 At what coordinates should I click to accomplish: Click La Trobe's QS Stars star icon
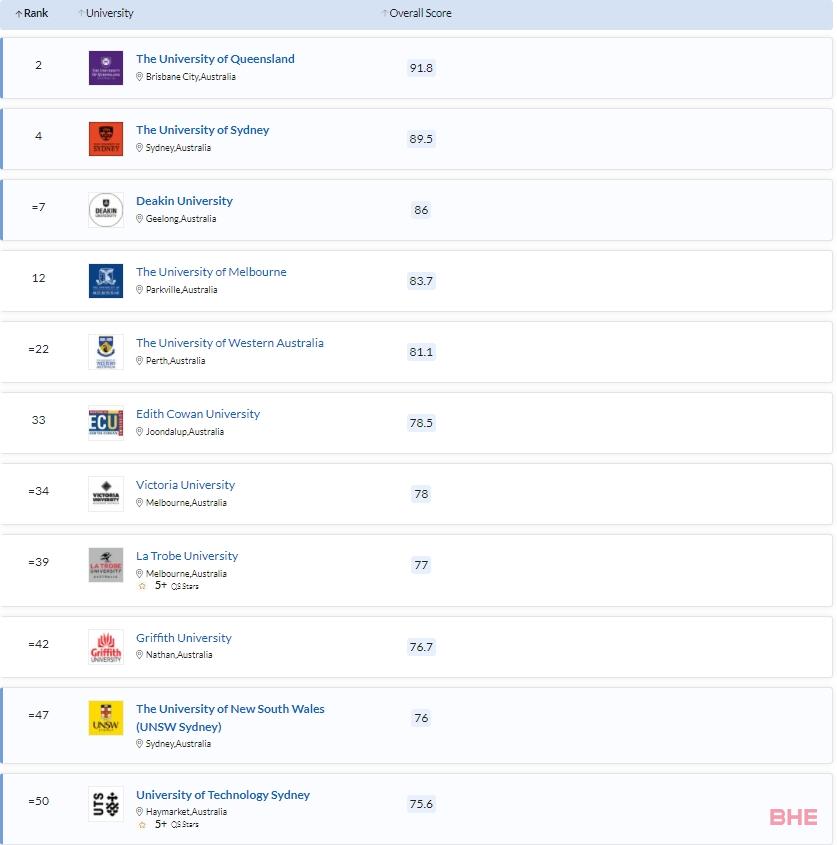[142, 586]
